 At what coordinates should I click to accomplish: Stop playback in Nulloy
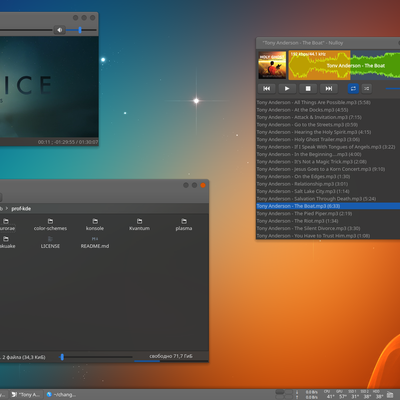pos(308,88)
